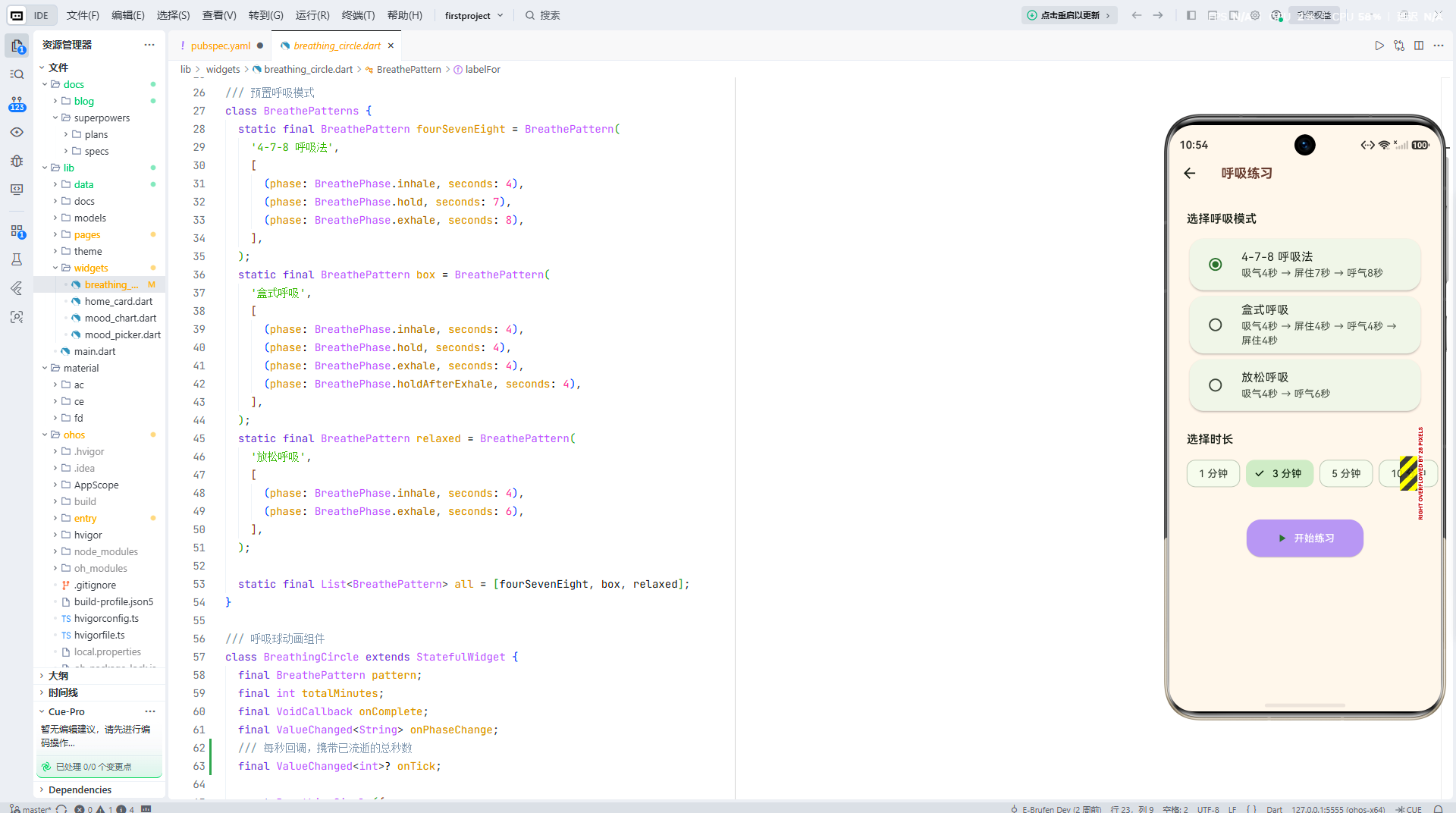Open Cue-Pro panel more actions ellipsis
1456x813 pixels.
(150, 711)
